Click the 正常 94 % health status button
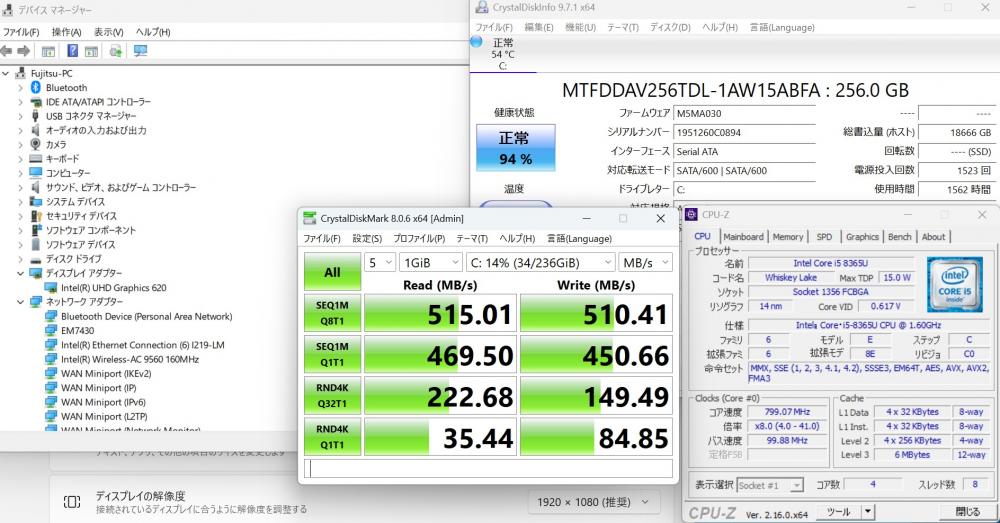Viewport: 1000px width, 523px height. point(515,148)
